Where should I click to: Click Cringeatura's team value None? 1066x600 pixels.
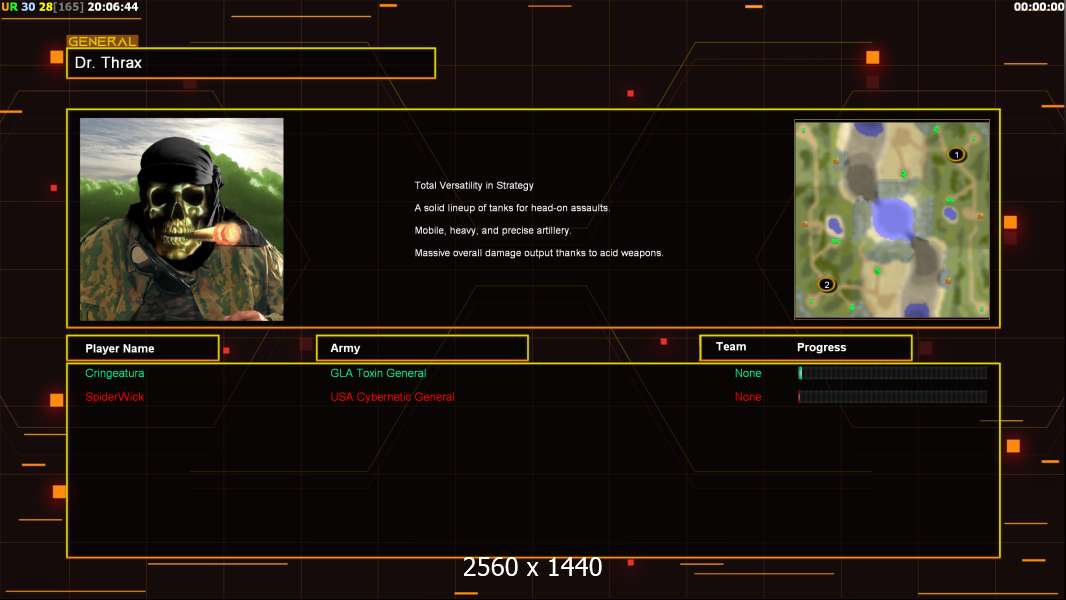pos(748,373)
